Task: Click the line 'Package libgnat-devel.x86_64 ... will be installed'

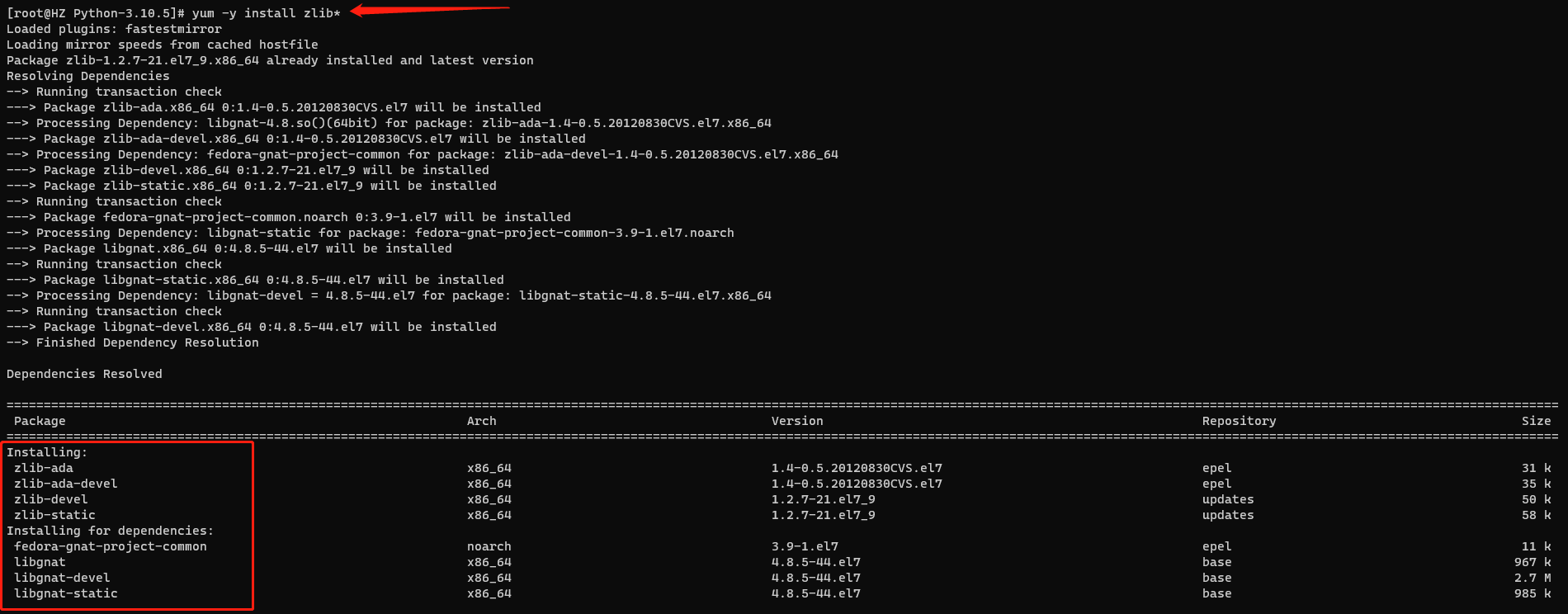Action: 252,327
